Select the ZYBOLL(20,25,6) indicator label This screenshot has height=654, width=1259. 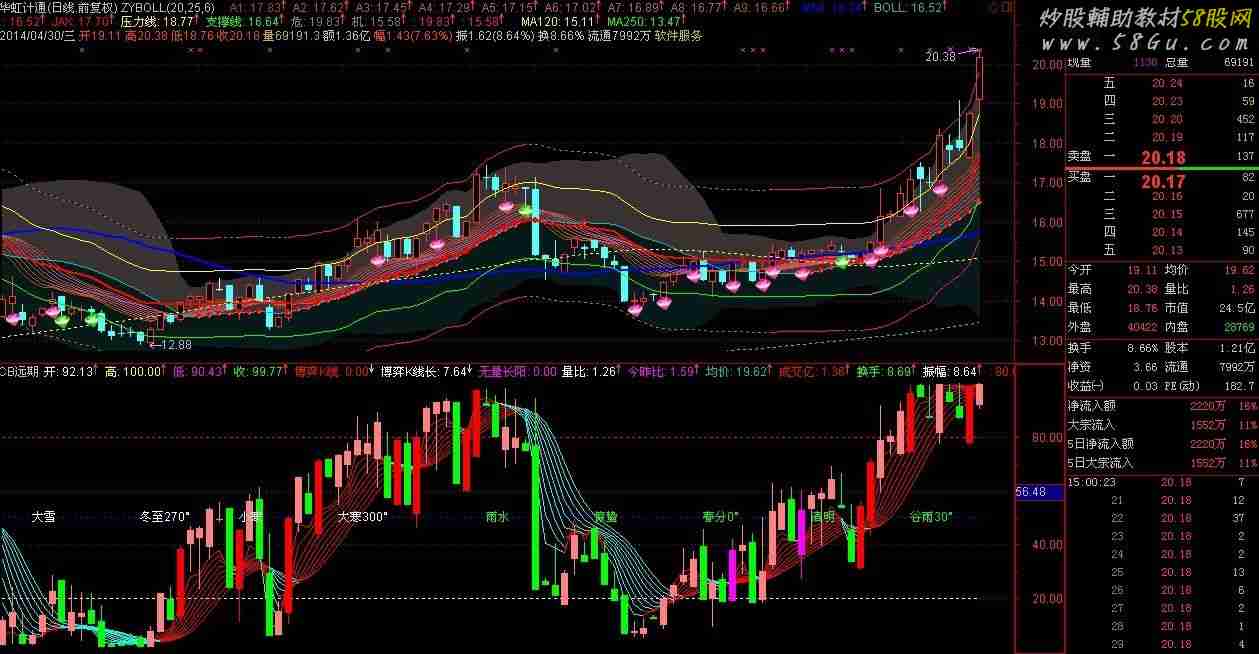[166, 7]
